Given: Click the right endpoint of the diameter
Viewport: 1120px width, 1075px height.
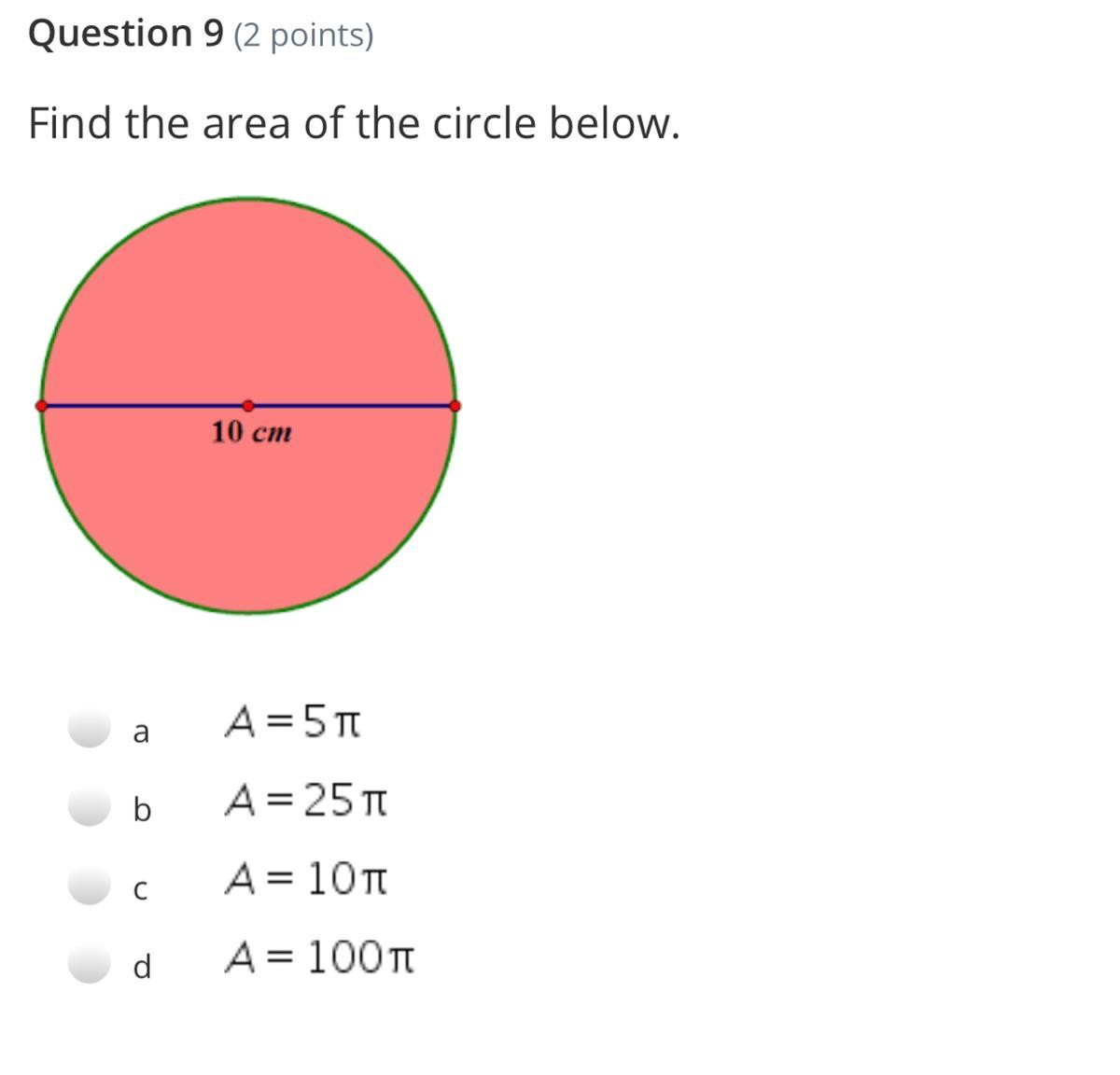Looking at the screenshot, I should point(455,406).
